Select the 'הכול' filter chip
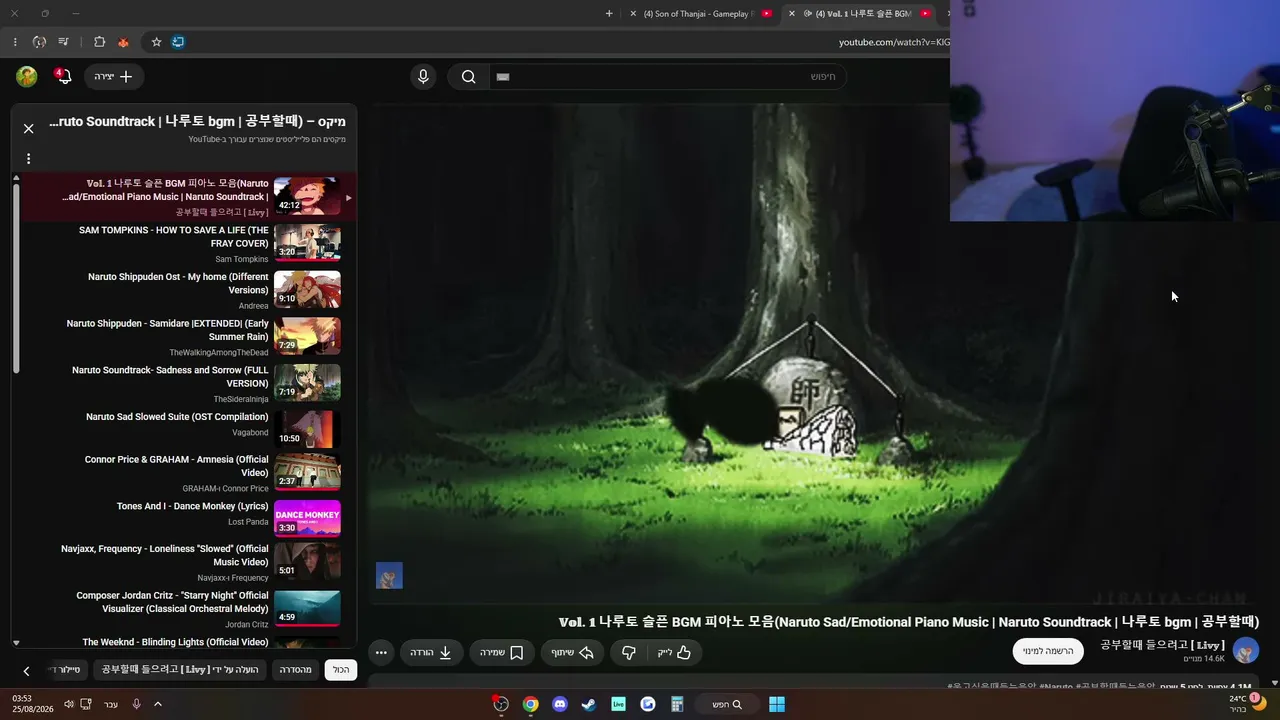Image resolution: width=1280 pixels, height=720 pixels. tap(341, 670)
